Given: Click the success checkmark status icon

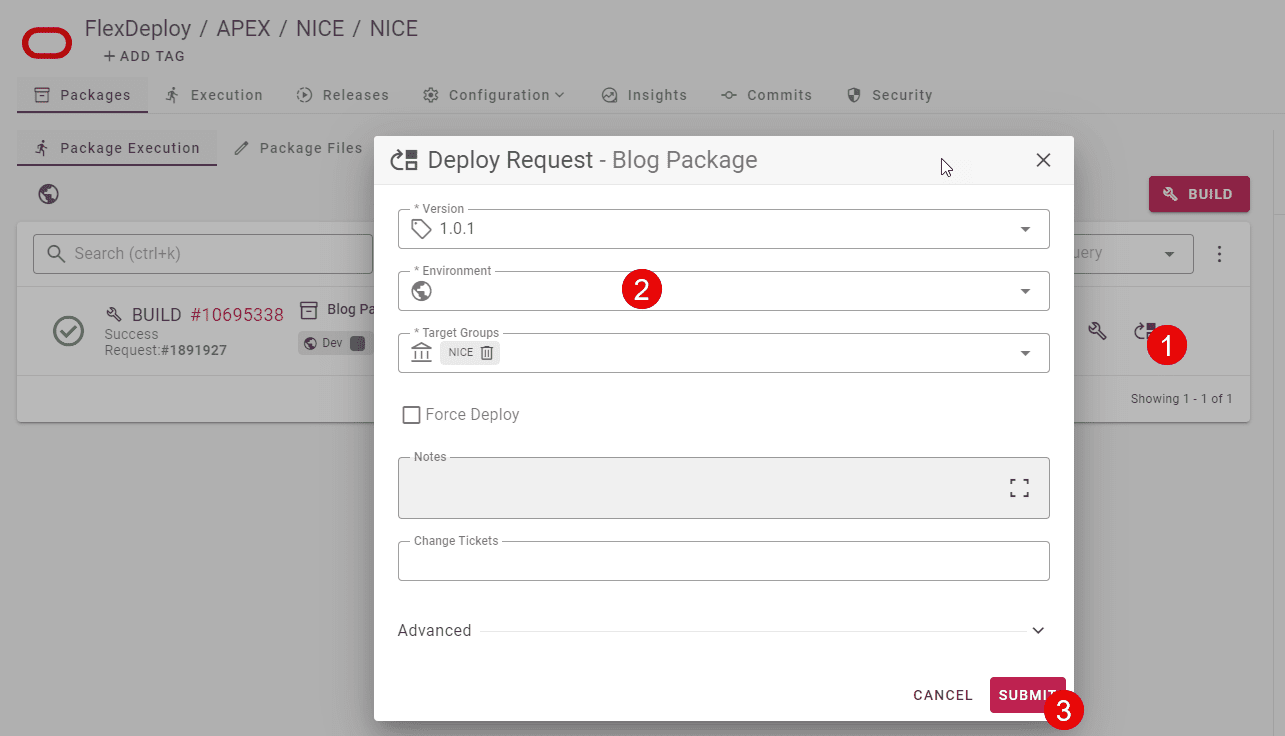Looking at the screenshot, I should pyautogui.click(x=68, y=331).
